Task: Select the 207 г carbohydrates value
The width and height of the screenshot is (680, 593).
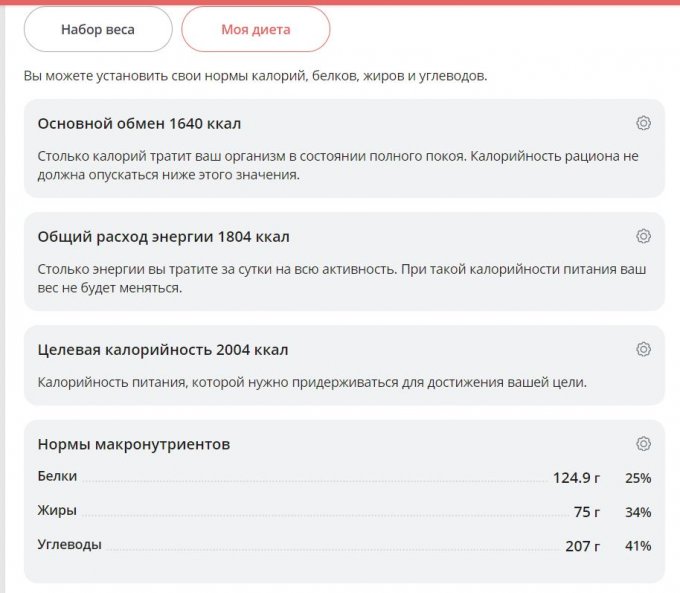Action: pos(582,546)
